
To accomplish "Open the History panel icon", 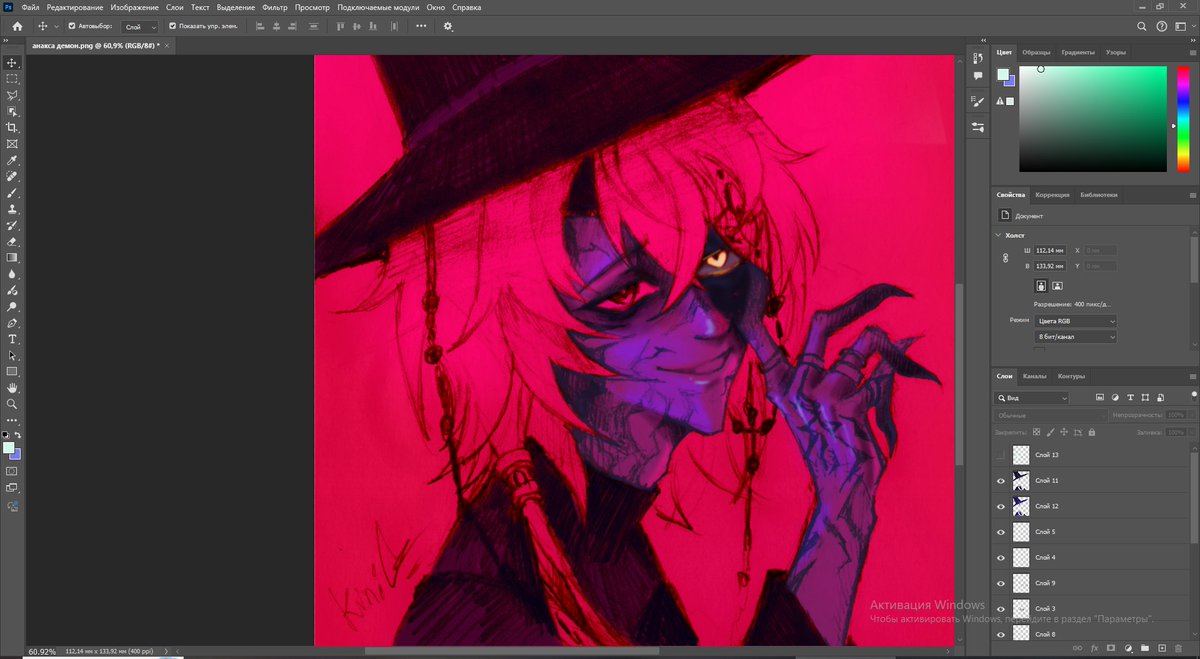I will point(978,59).
